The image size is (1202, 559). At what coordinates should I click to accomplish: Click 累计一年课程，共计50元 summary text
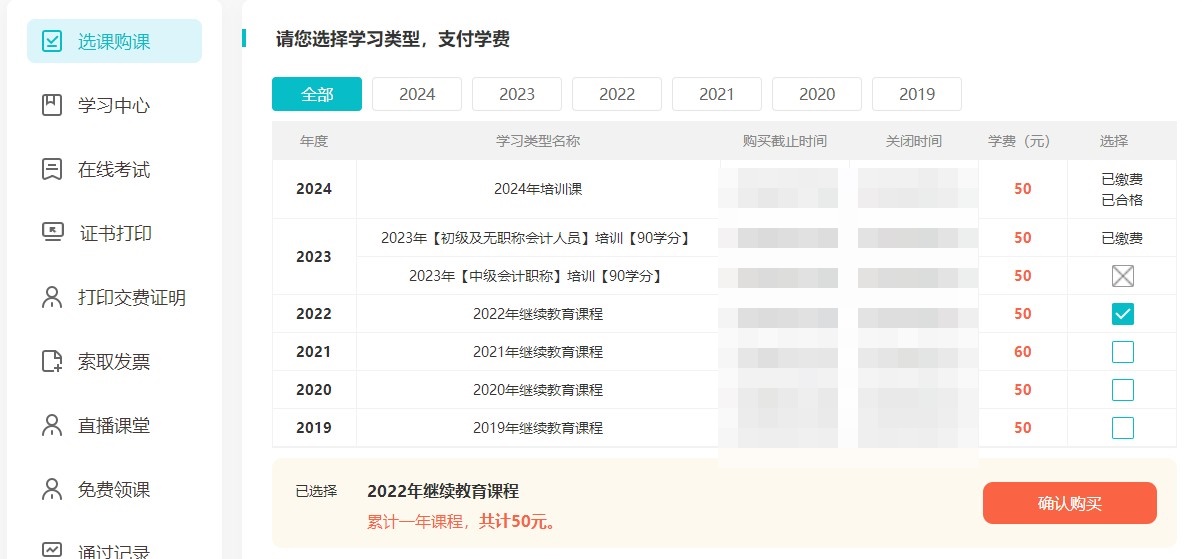[463, 521]
